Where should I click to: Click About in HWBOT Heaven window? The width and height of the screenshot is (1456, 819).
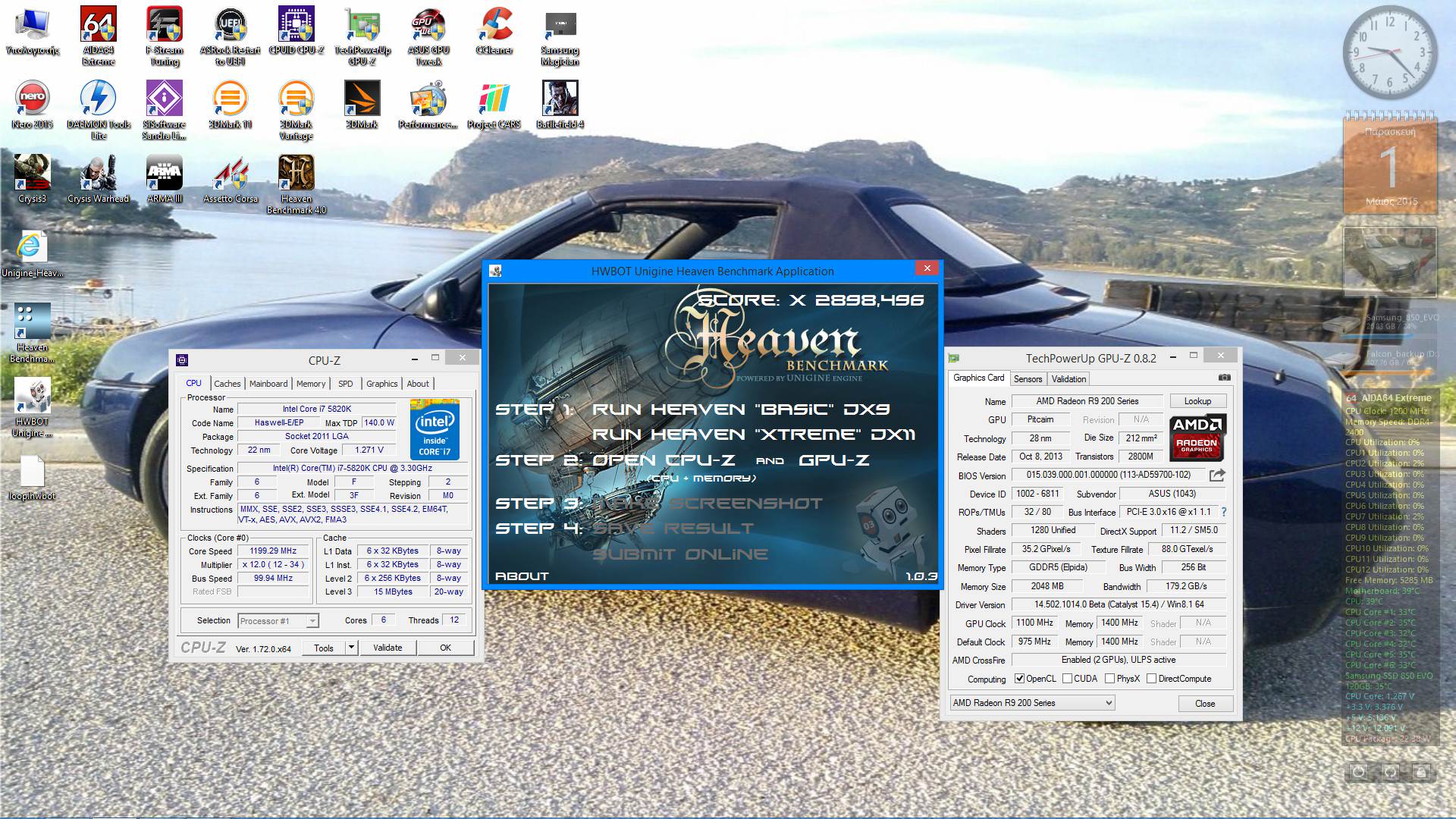(x=522, y=576)
